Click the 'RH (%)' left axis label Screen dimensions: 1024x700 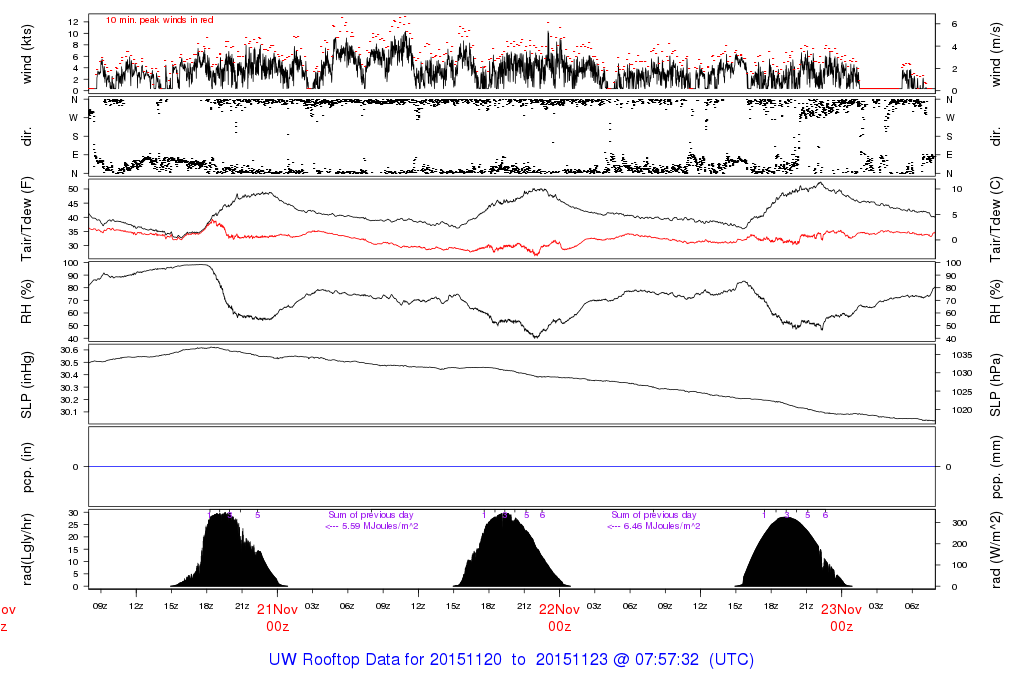click(27, 301)
